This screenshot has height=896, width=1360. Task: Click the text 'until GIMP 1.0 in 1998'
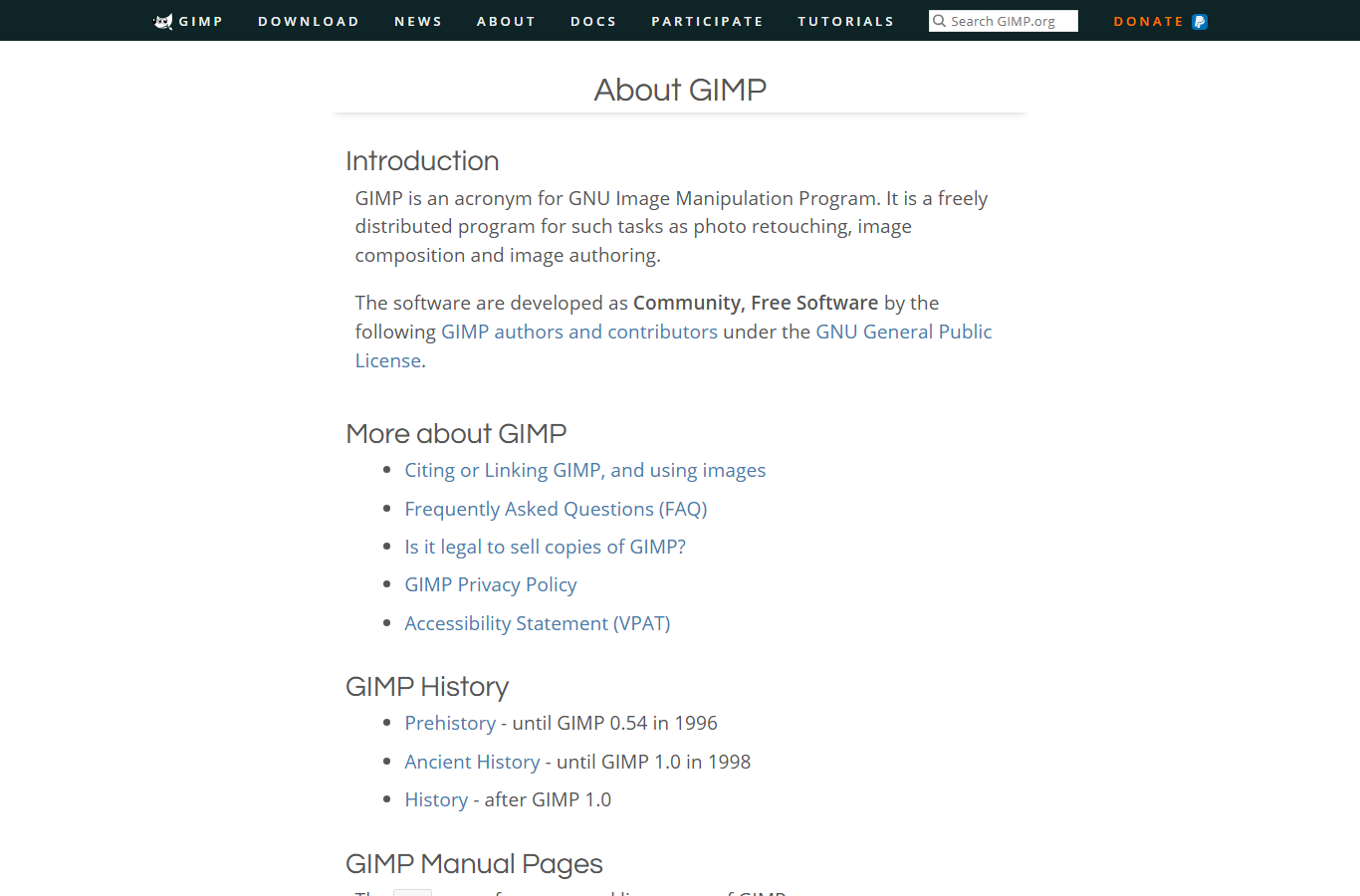point(654,762)
